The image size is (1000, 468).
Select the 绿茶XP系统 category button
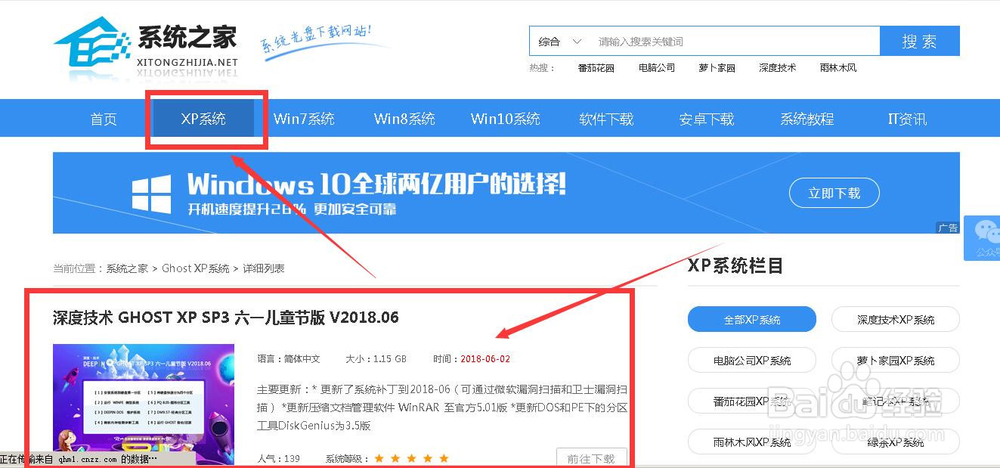coord(895,442)
